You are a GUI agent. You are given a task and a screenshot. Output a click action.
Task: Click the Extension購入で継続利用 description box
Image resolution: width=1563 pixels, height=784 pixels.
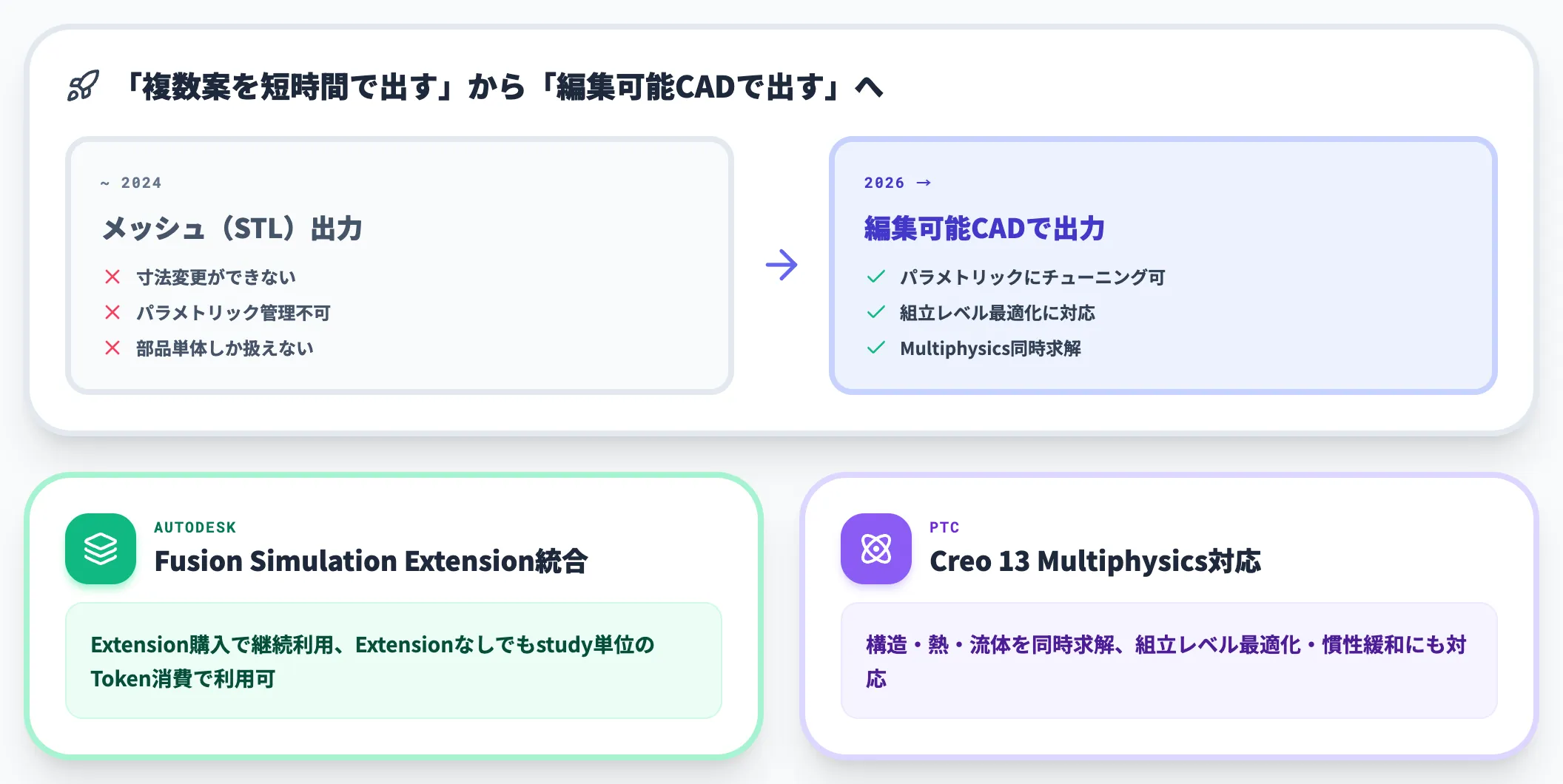[394, 660]
